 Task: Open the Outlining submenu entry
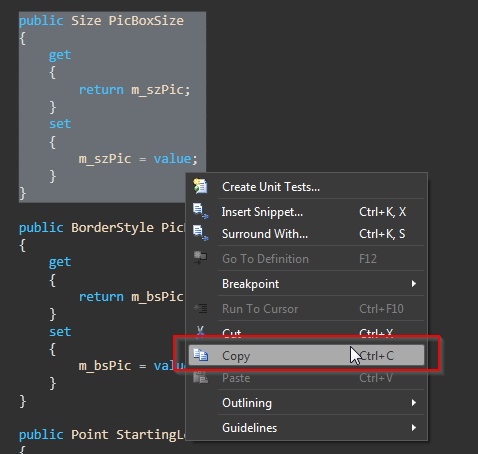[x=306, y=403]
